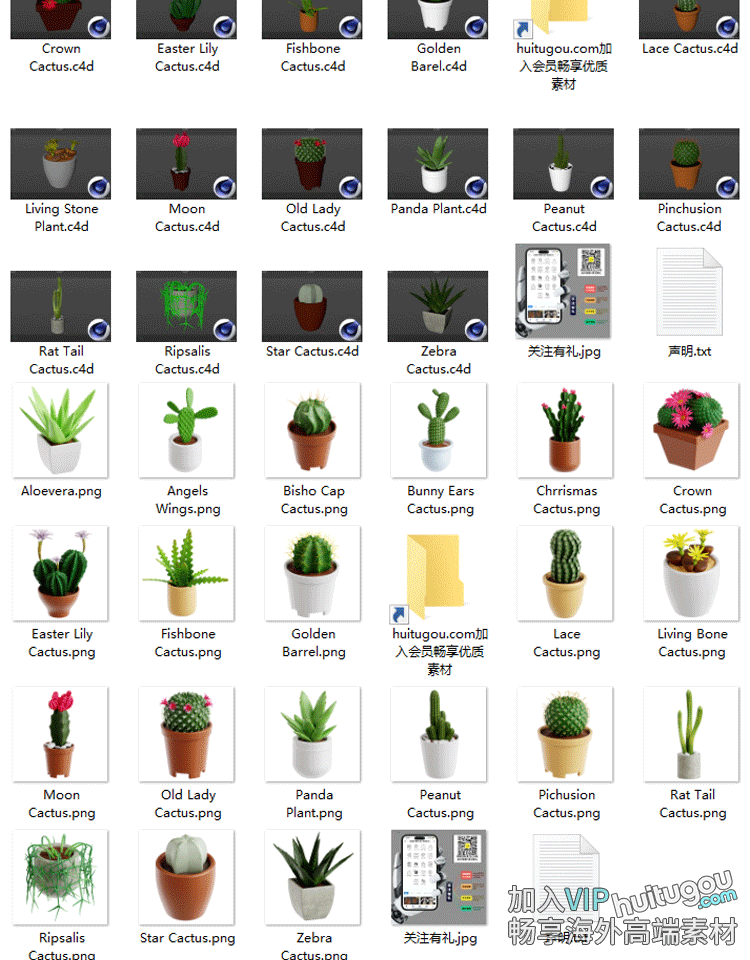This screenshot has width=750, height=960.
Task: Select the Fishbone Cactus.png thumbnail
Action: point(186,573)
